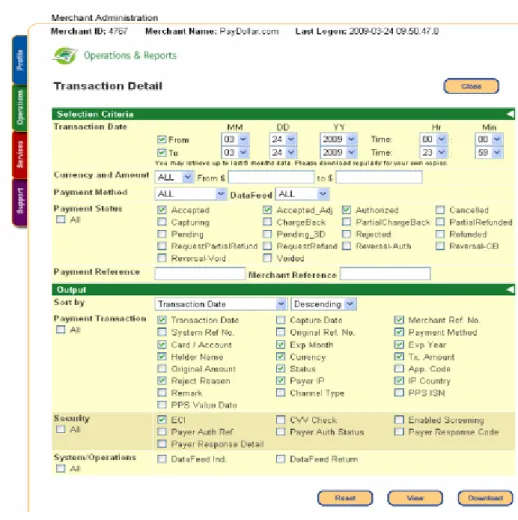Check the Pending_3D status checkbox

click(267, 234)
